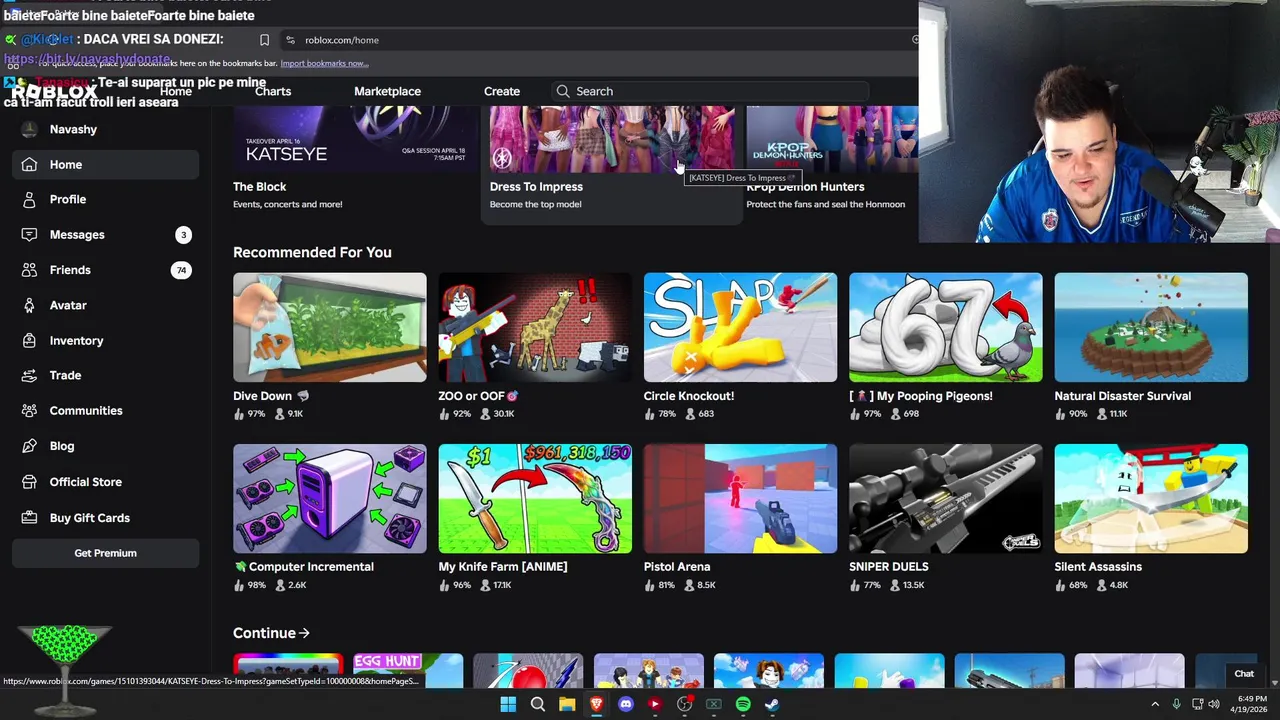Open the SNIPER DUELS thumbnail
This screenshot has height=720, width=1280.
tap(945, 498)
